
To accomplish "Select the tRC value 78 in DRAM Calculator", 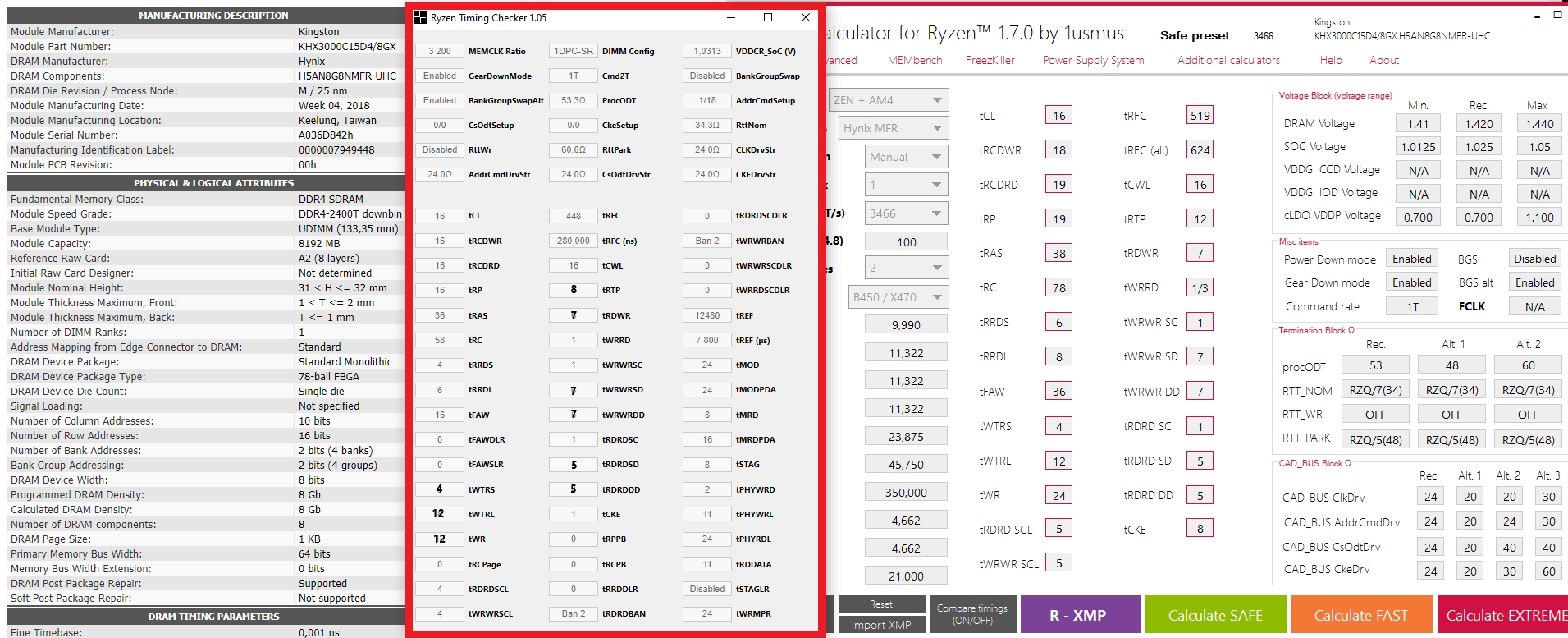I will click(x=1059, y=288).
